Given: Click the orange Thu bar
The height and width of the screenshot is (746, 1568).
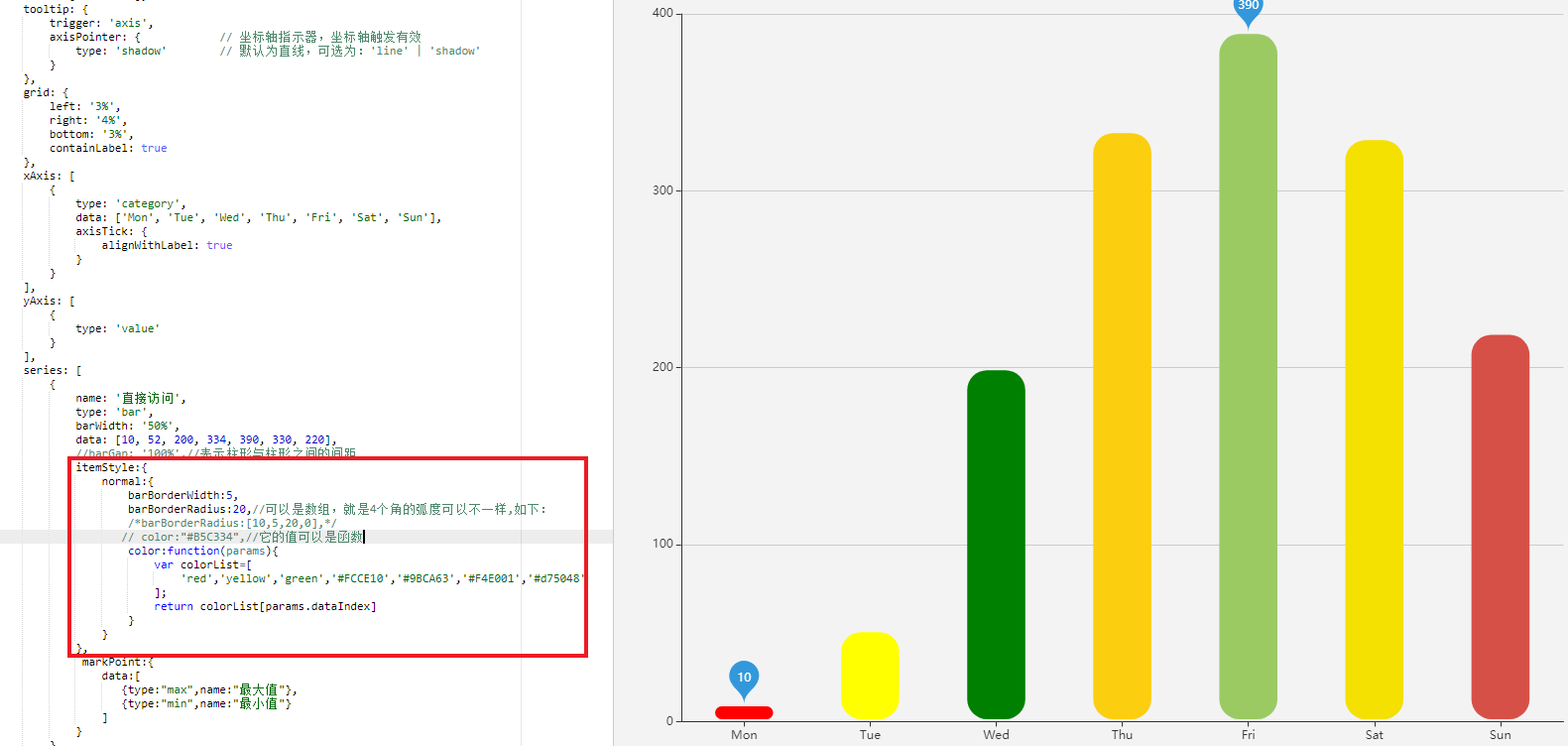Looking at the screenshot, I should [x=1122, y=427].
